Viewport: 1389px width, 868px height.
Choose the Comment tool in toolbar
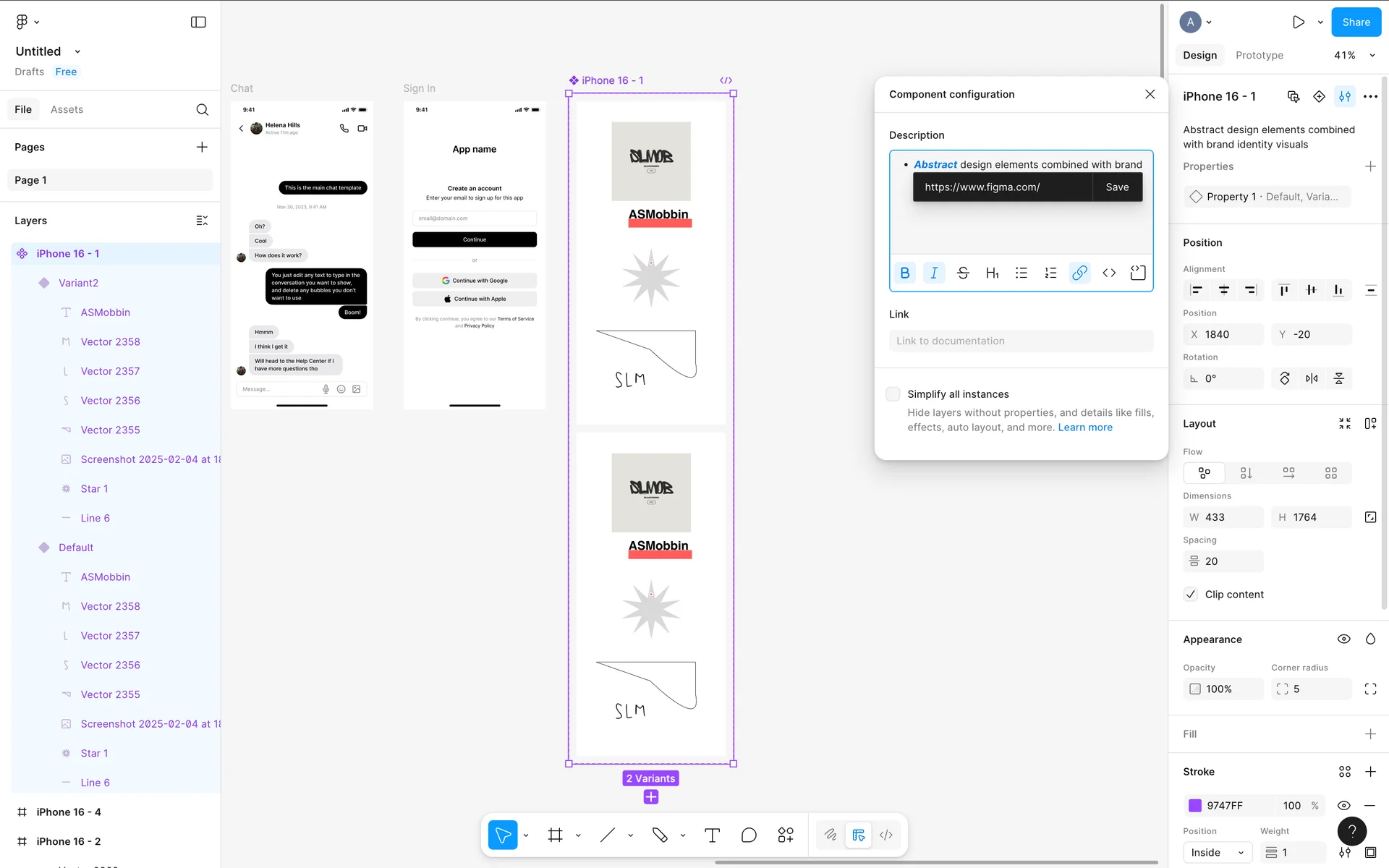[749, 835]
